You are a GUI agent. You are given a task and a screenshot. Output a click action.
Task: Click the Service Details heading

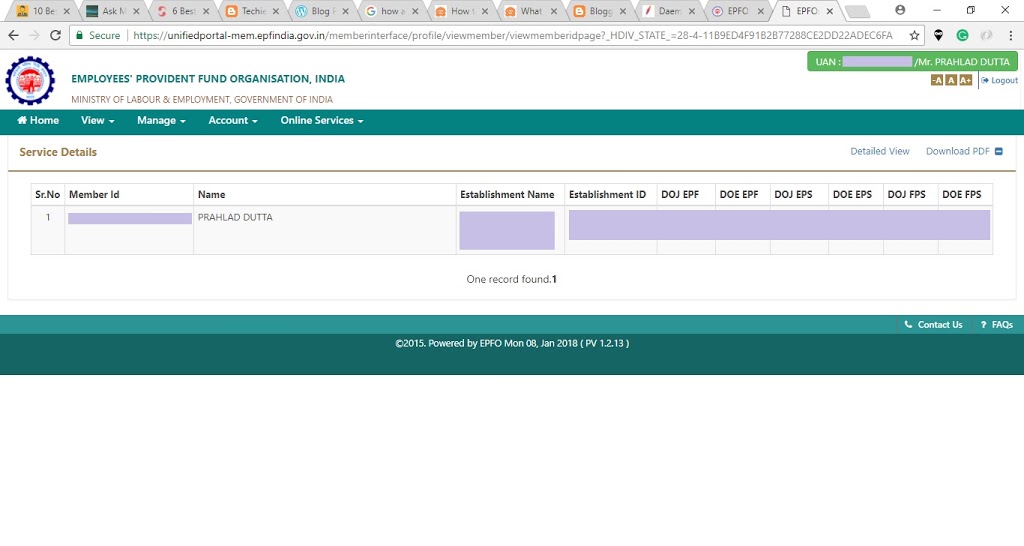coord(58,152)
